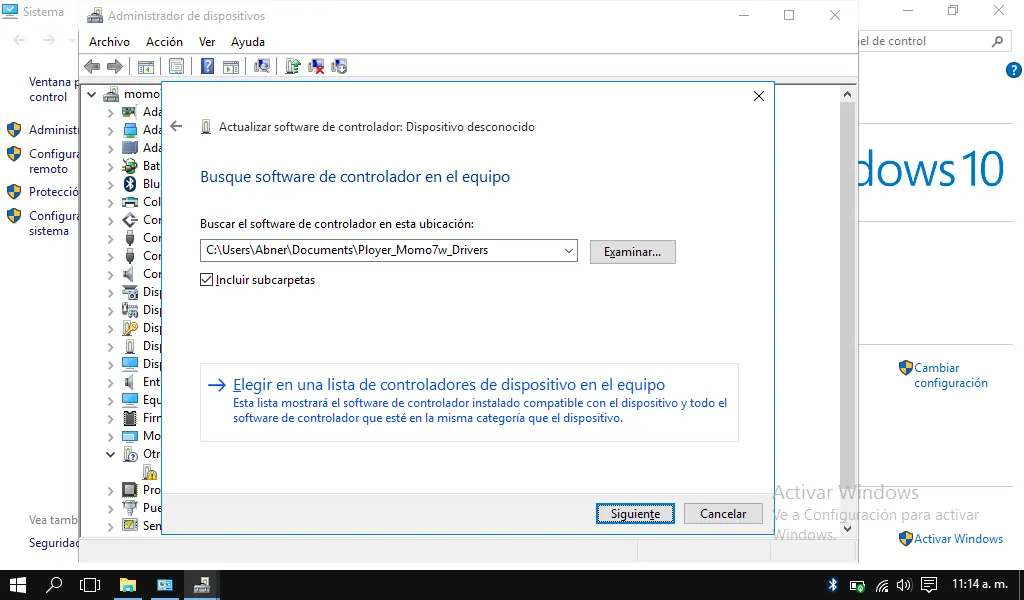This screenshot has height=600, width=1024.
Task: Click the blue question mark Help toolbar icon
Action: coord(207,67)
